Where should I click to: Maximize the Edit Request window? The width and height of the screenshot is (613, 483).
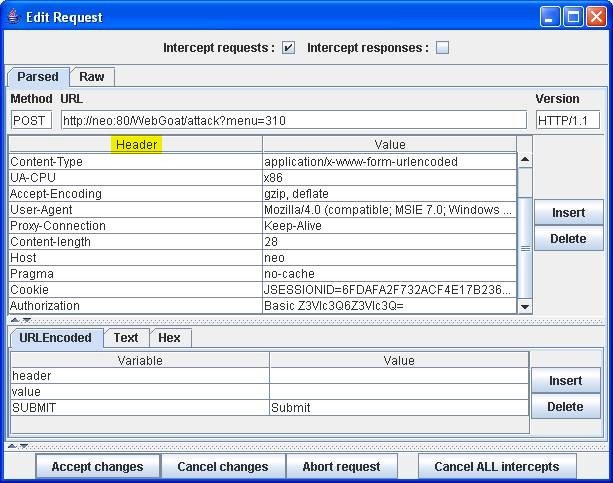(x=573, y=17)
